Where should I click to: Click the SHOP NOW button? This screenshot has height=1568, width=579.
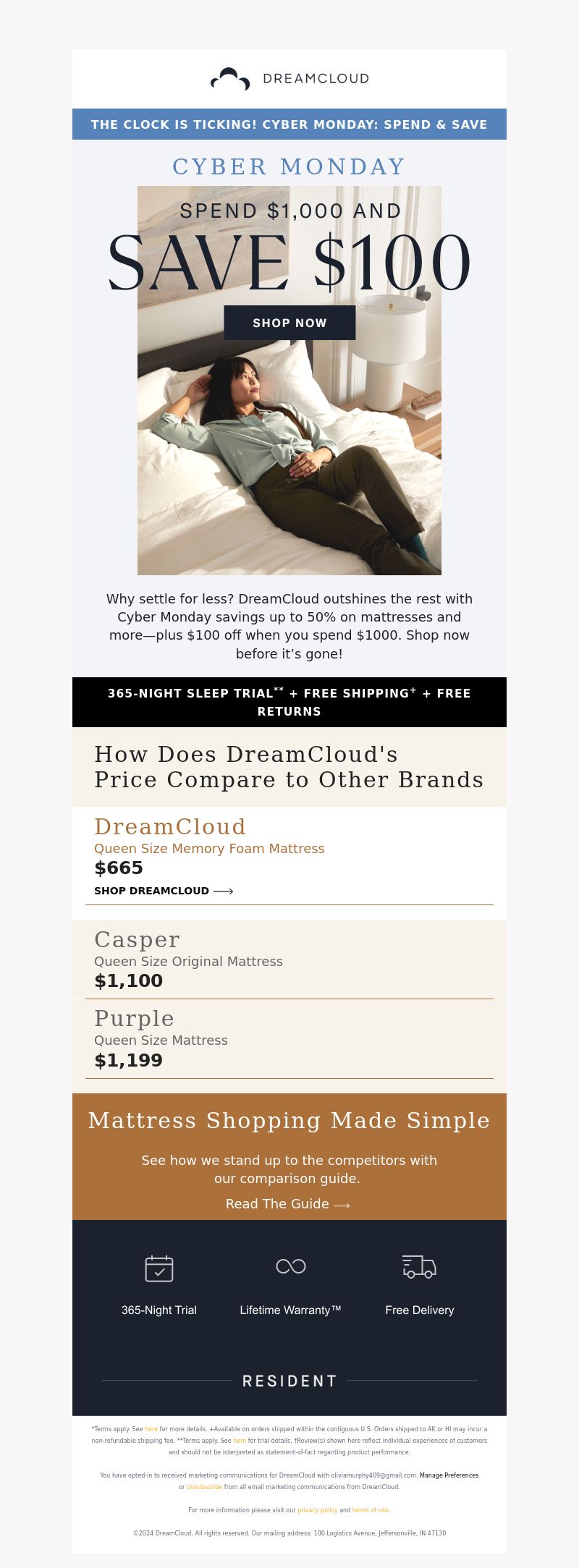(x=289, y=323)
